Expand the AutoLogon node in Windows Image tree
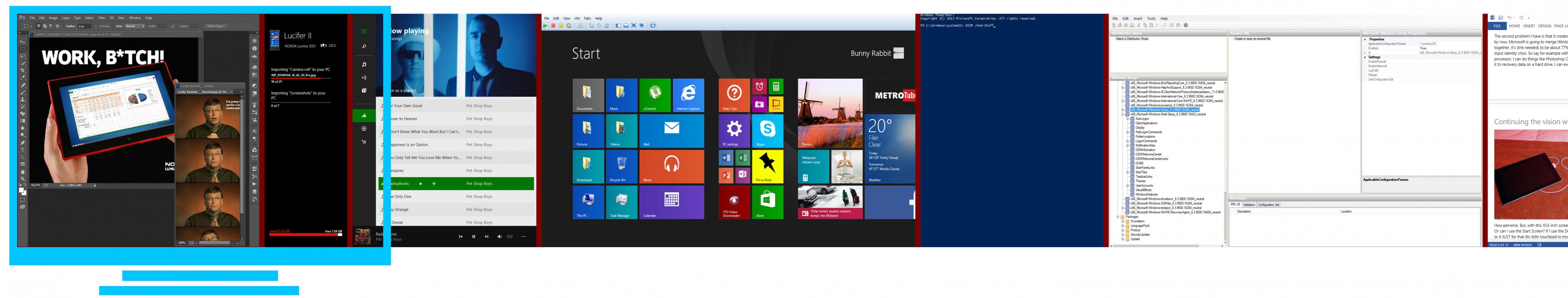The width and height of the screenshot is (1568, 298). pos(1127,119)
